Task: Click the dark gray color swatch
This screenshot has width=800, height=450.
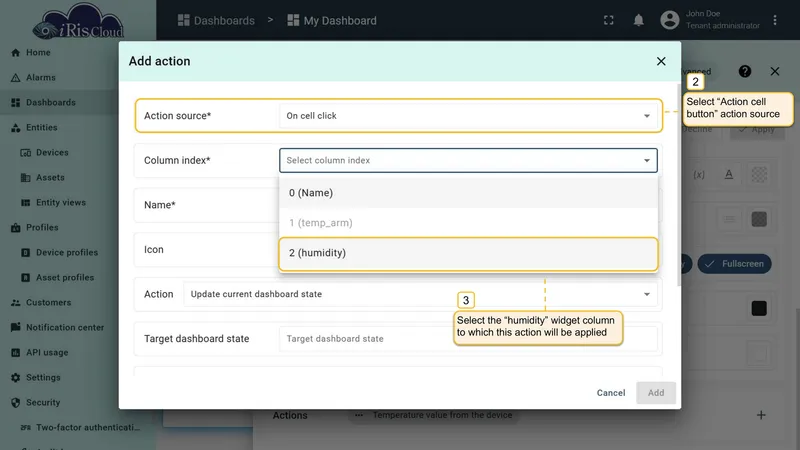Action: [x=759, y=219]
